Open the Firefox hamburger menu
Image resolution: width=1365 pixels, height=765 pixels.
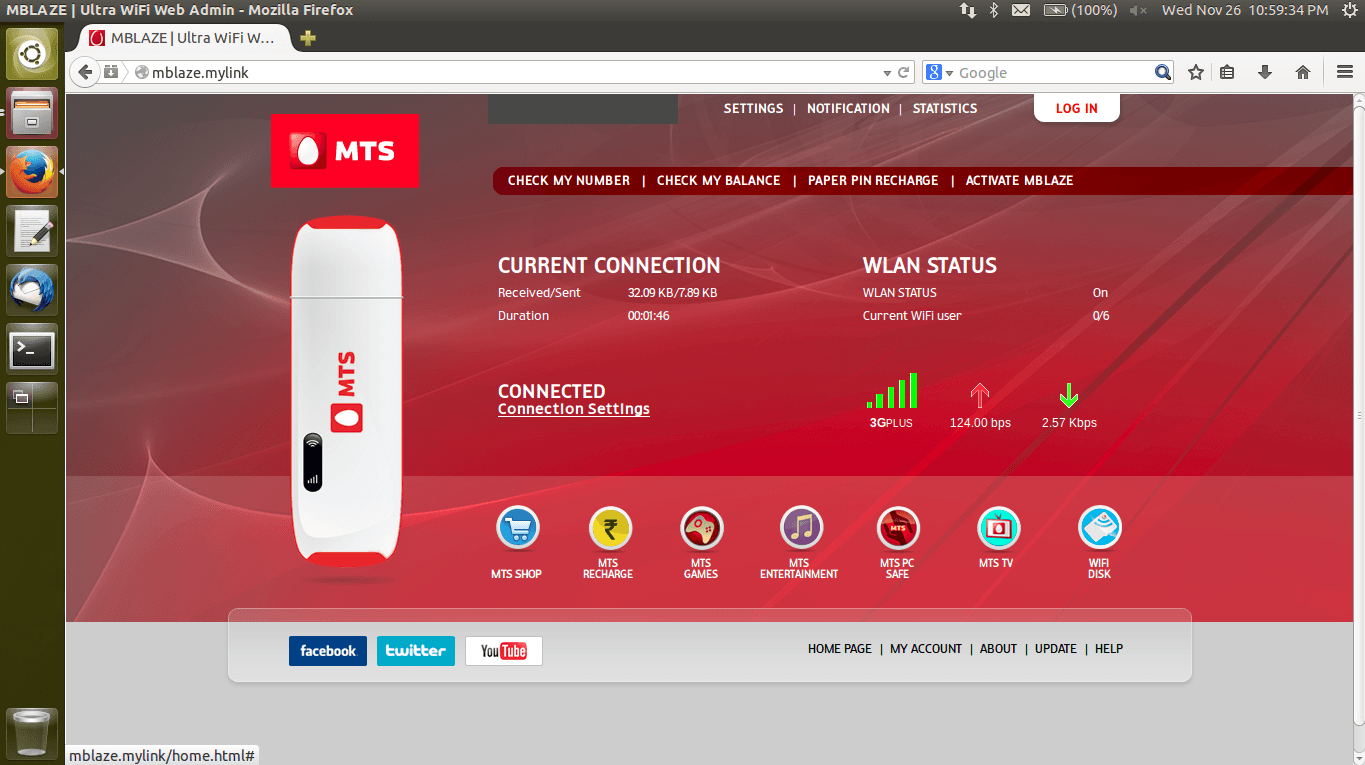click(1345, 72)
